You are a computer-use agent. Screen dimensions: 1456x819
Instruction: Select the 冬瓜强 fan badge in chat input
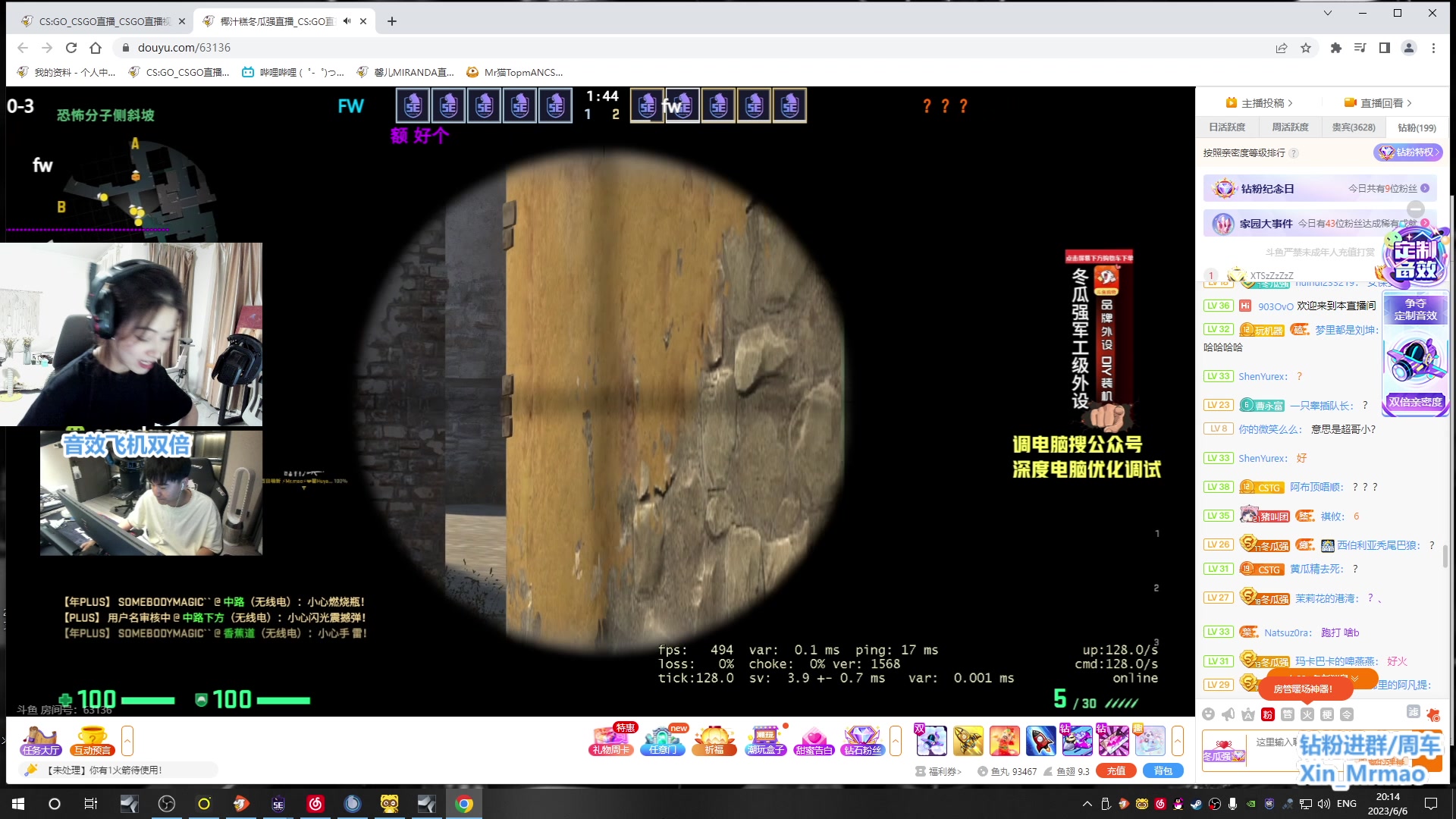click(x=1224, y=751)
